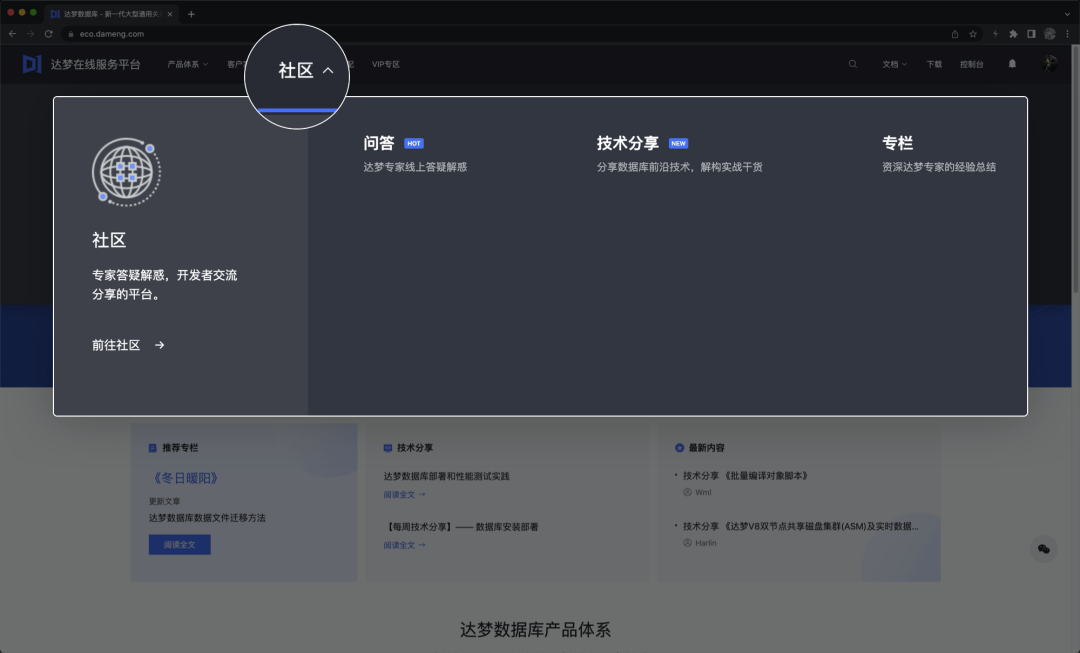Click the lightning extension icon
This screenshot has width=1080, height=653.
995,34
